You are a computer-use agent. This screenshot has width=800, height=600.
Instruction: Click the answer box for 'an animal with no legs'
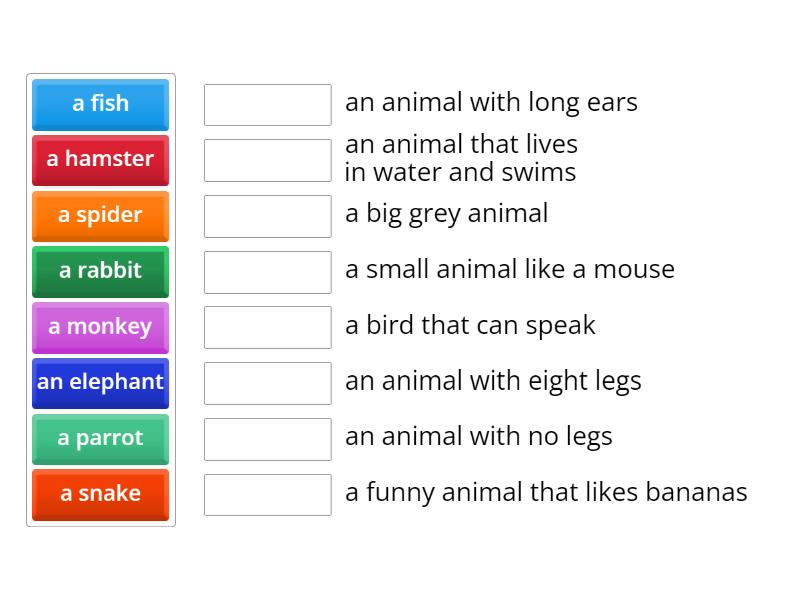[267, 439]
